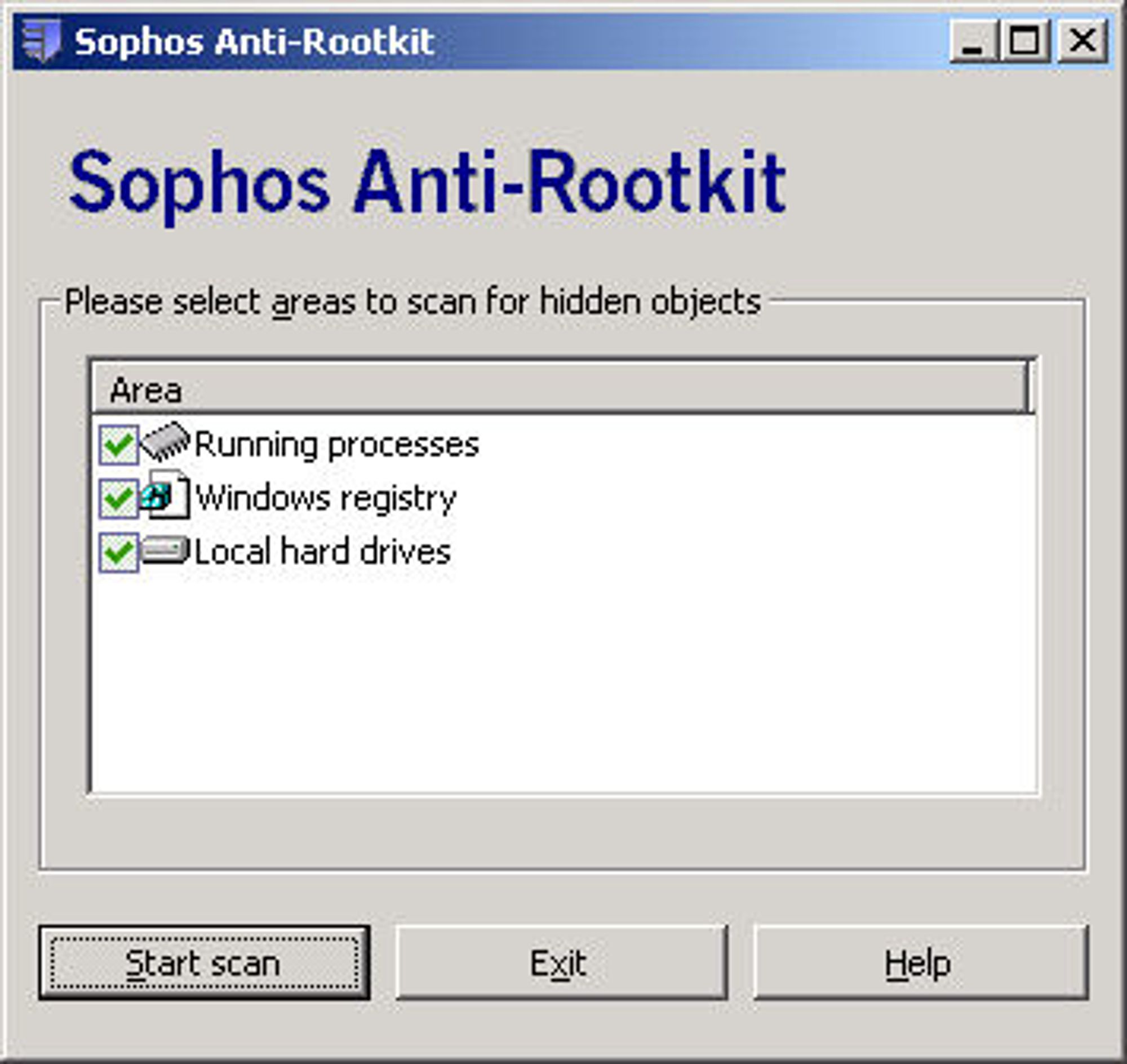The image size is (1127, 1064).
Task: Click the registry document icon
Action: click(165, 495)
